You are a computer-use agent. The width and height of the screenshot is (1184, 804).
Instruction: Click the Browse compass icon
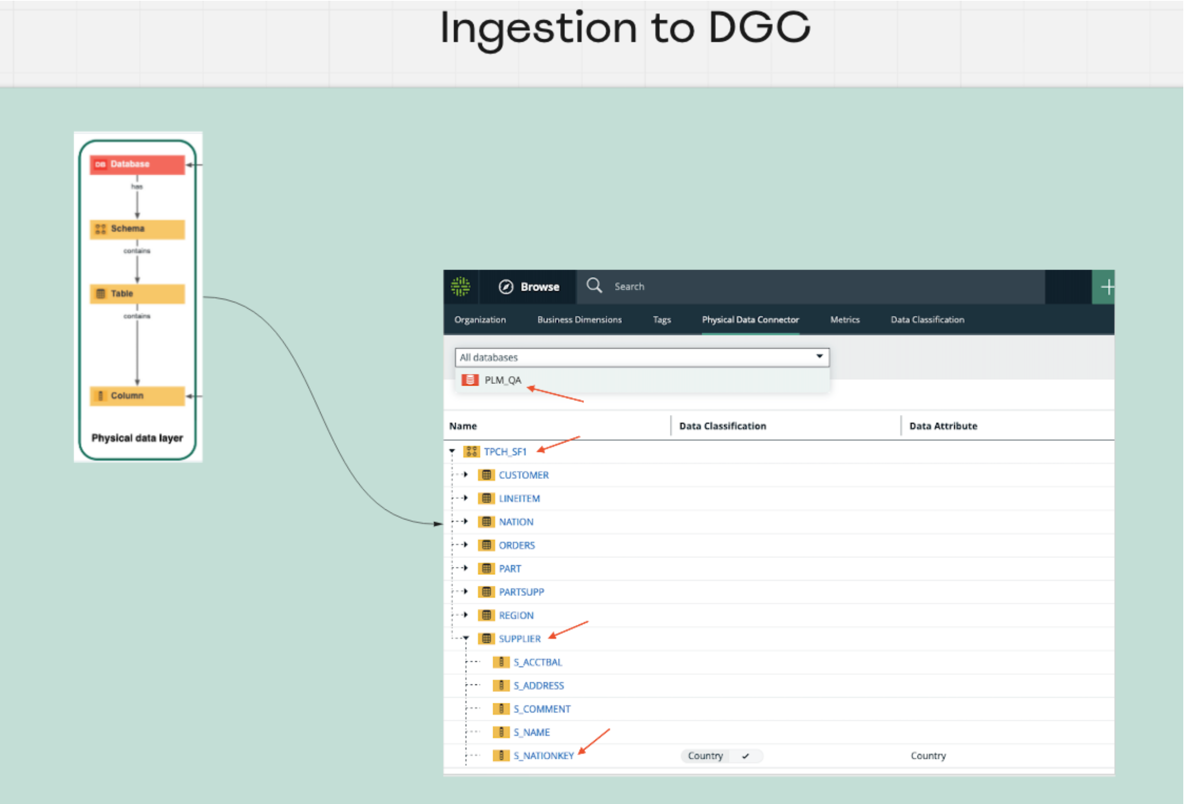pyautogui.click(x=506, y=287)
